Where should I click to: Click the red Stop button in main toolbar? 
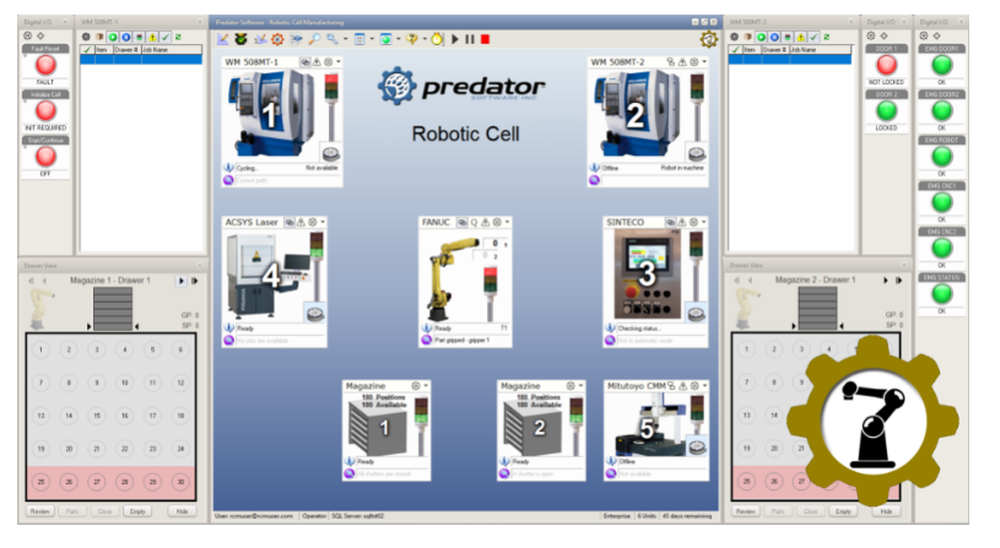[x=485, y=39]
